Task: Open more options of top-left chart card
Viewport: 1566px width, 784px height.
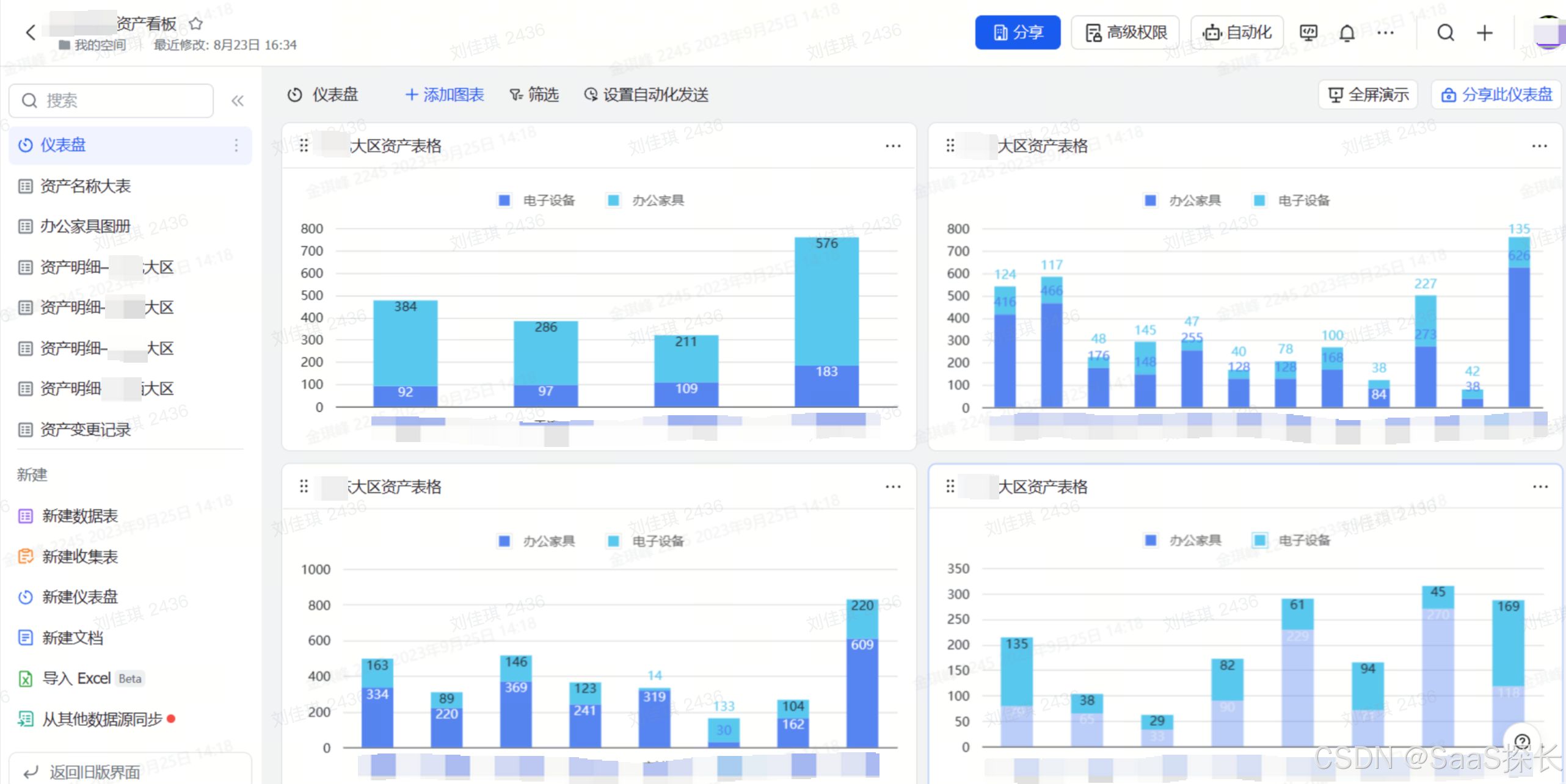Action: pyautogui.click(x=893, y=146)
